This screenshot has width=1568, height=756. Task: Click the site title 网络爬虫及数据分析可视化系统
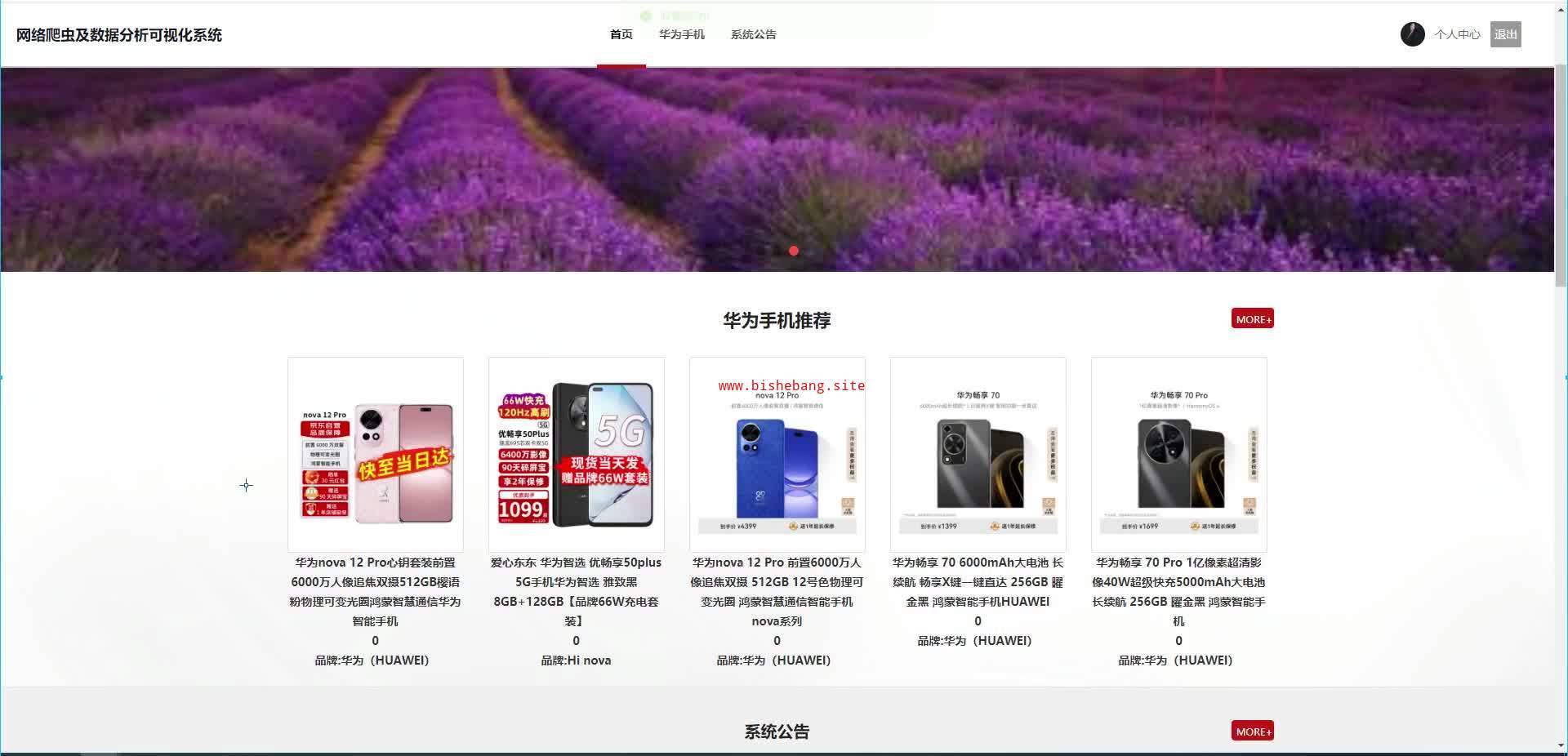pos(119,35)
